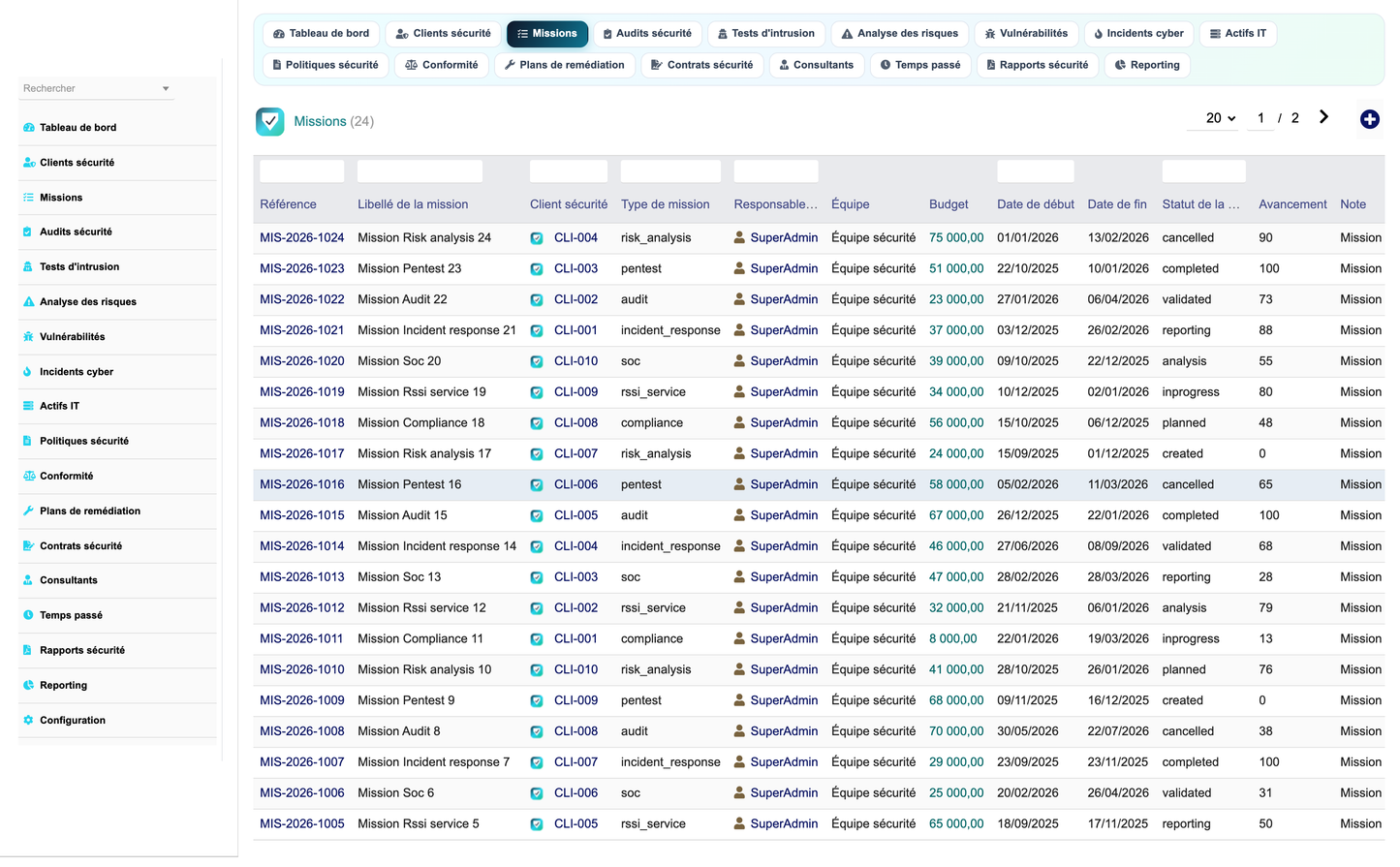Click client icon in MIS-2026-1005 row

coord(537,824)
